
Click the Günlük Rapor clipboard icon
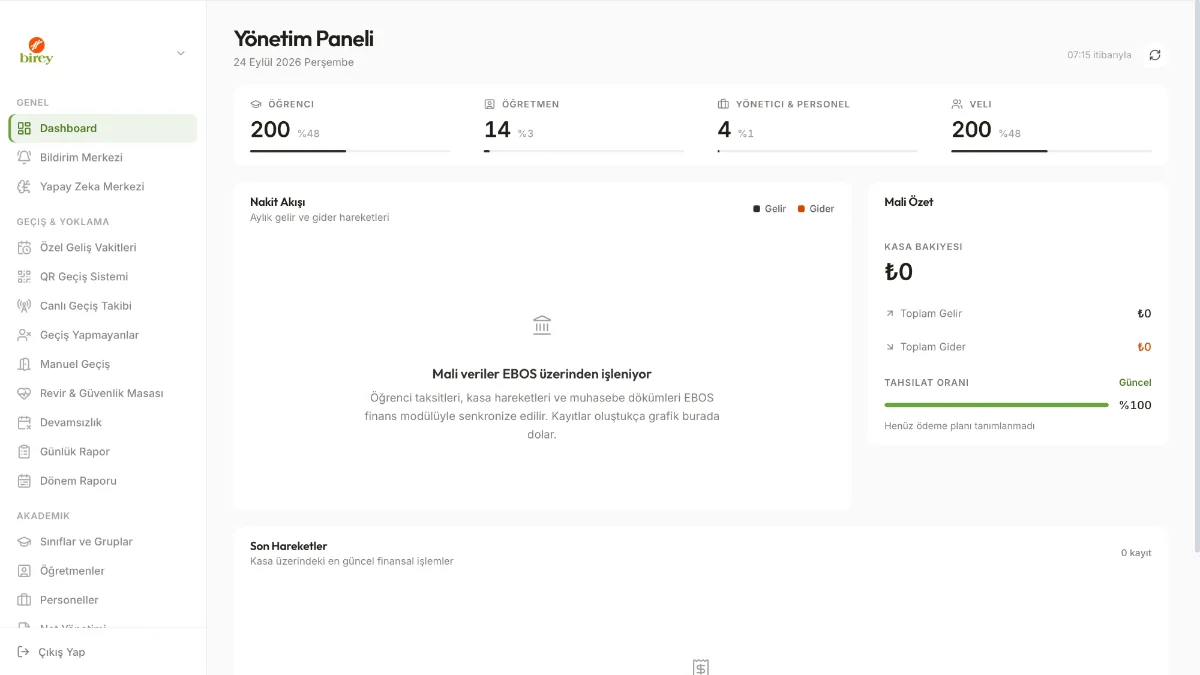25,451
